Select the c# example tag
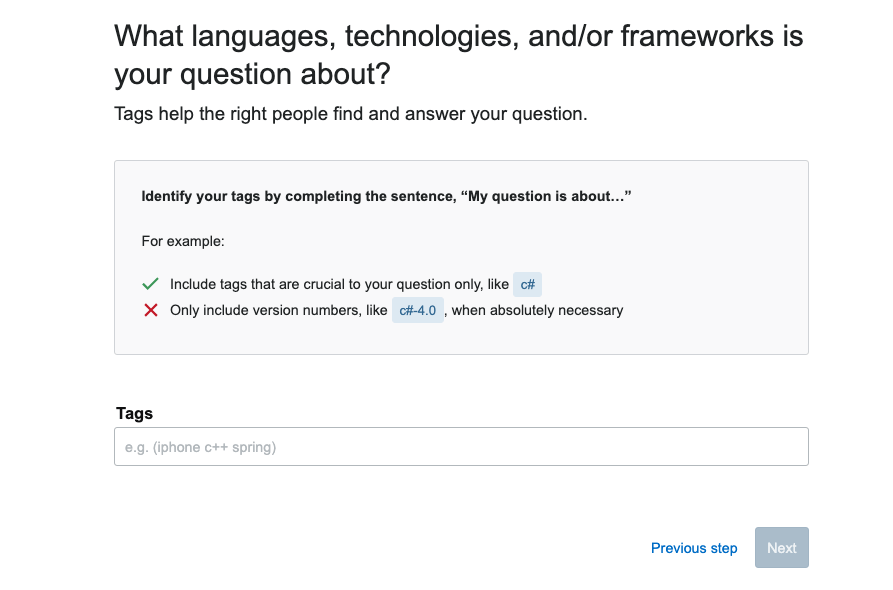The height and width of the screenshot is (590, 893). click(527, 284)
